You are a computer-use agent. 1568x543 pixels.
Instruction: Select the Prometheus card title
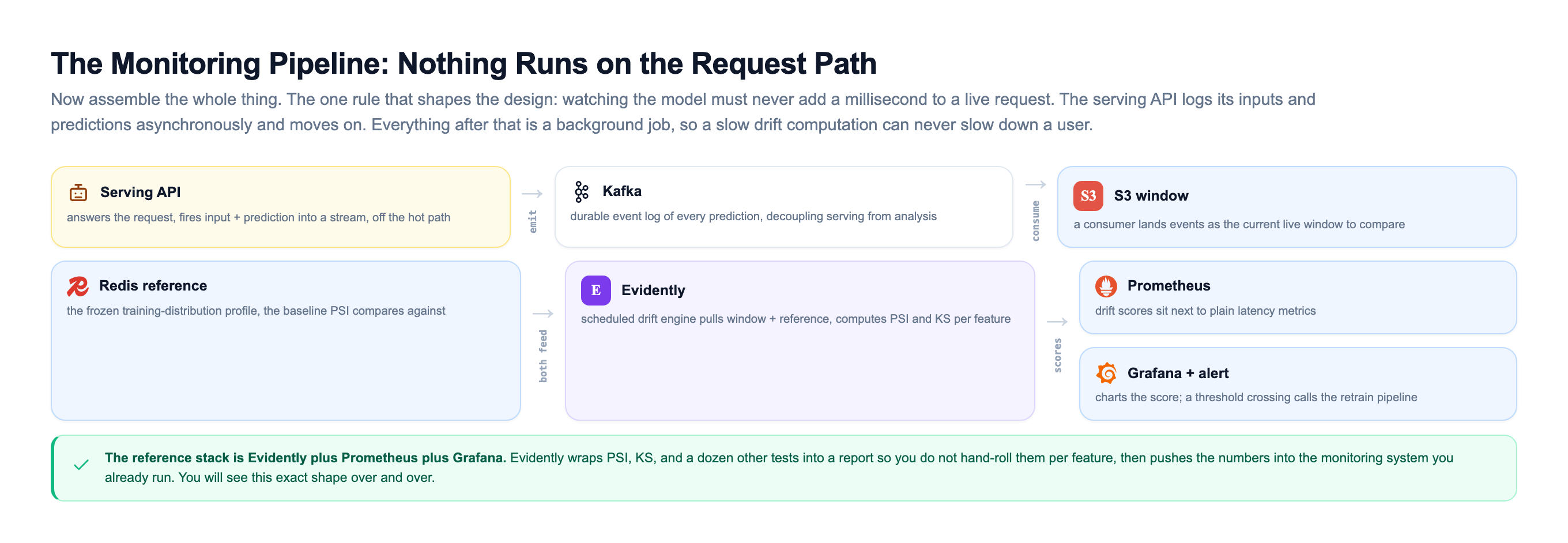pyautogui.click(x=1168, y=286)
